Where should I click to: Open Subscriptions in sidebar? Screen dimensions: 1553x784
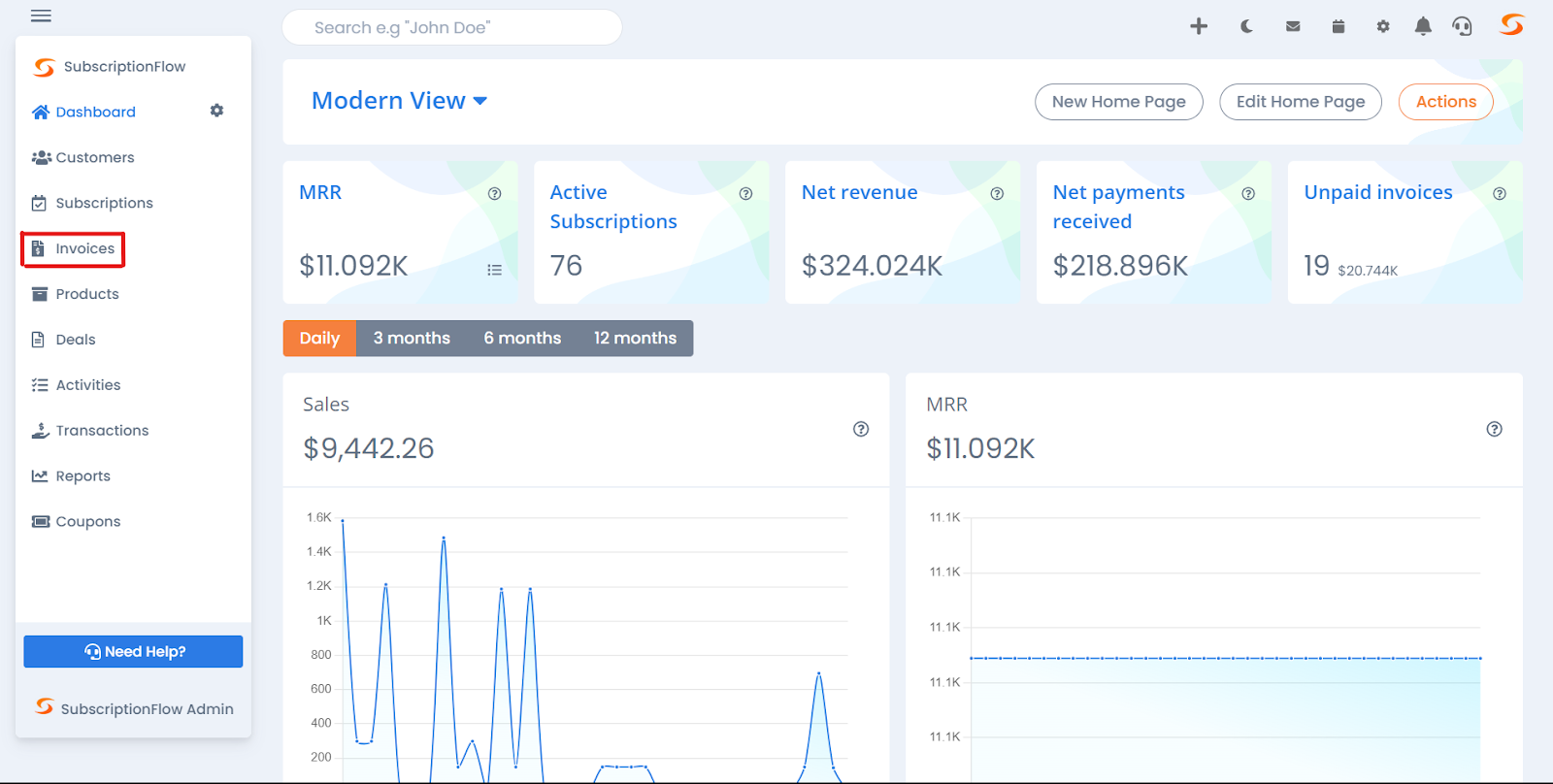click(92, 203)
